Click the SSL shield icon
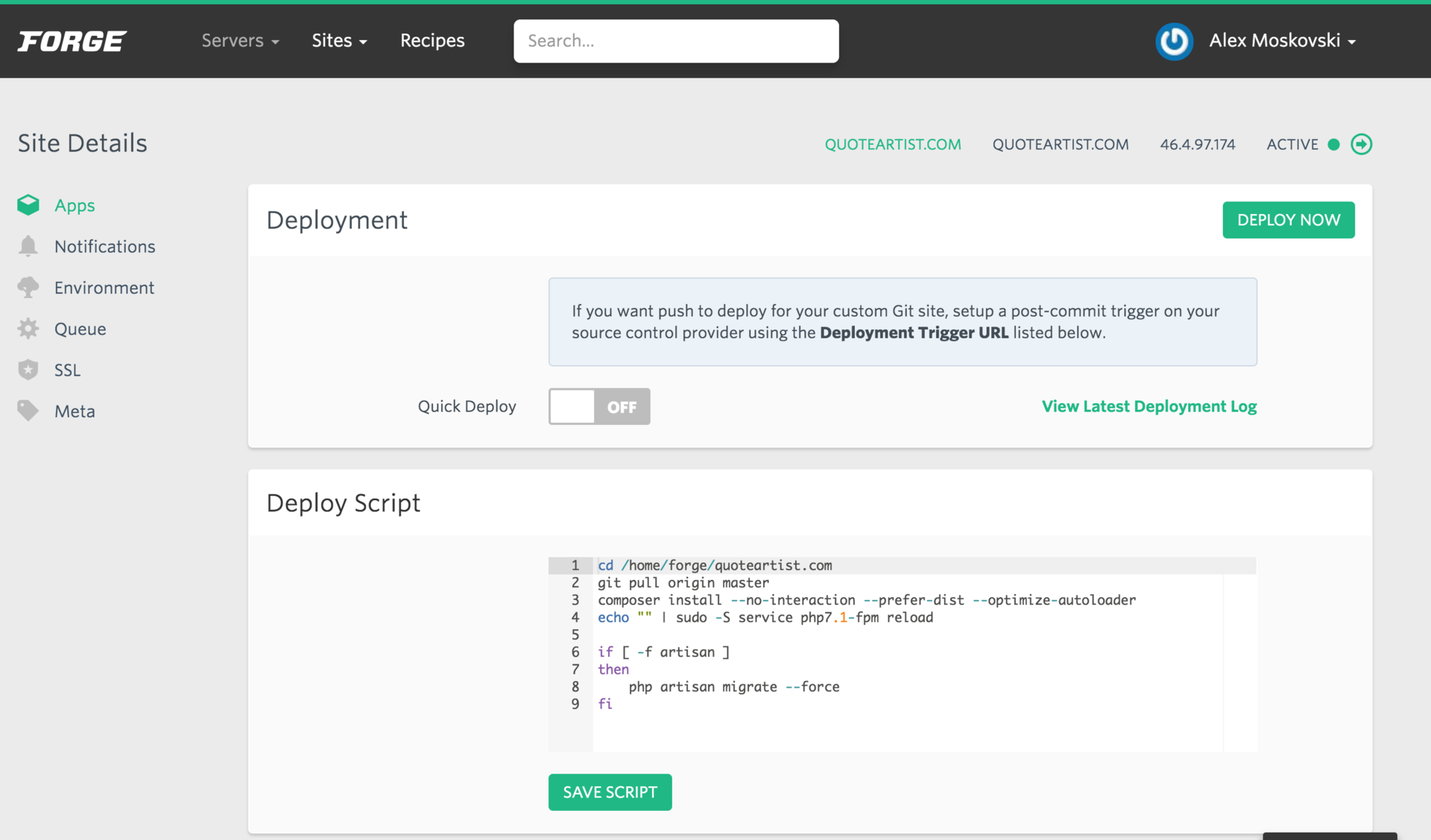 28,370
